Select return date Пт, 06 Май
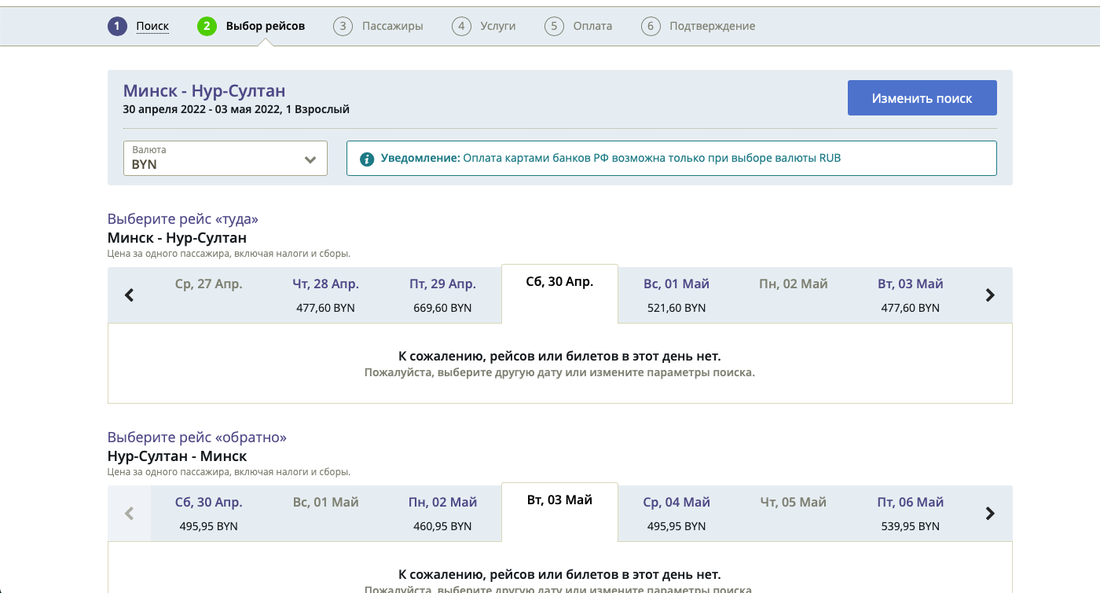This screenshot has height=593, width=1100. pyautogui.click(x=910, y=513)
